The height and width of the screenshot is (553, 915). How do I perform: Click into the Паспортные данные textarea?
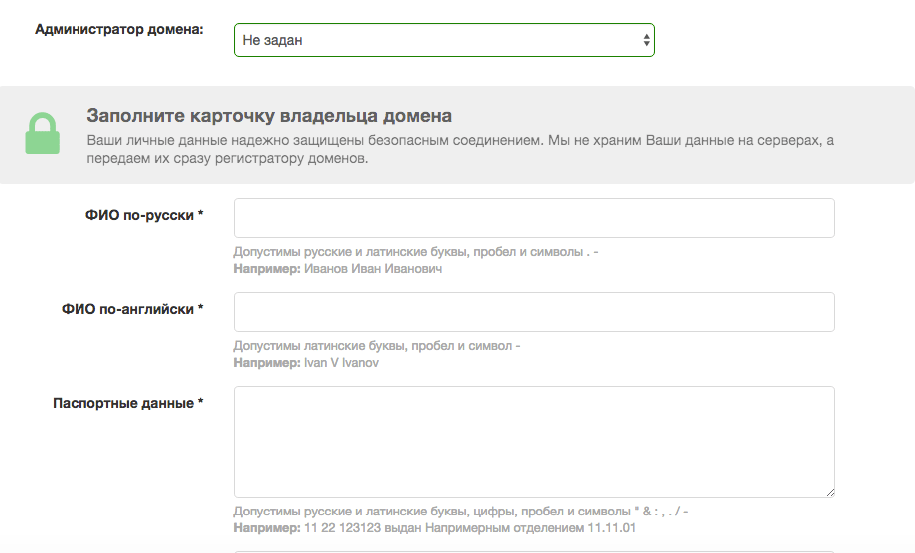point(534,442)
